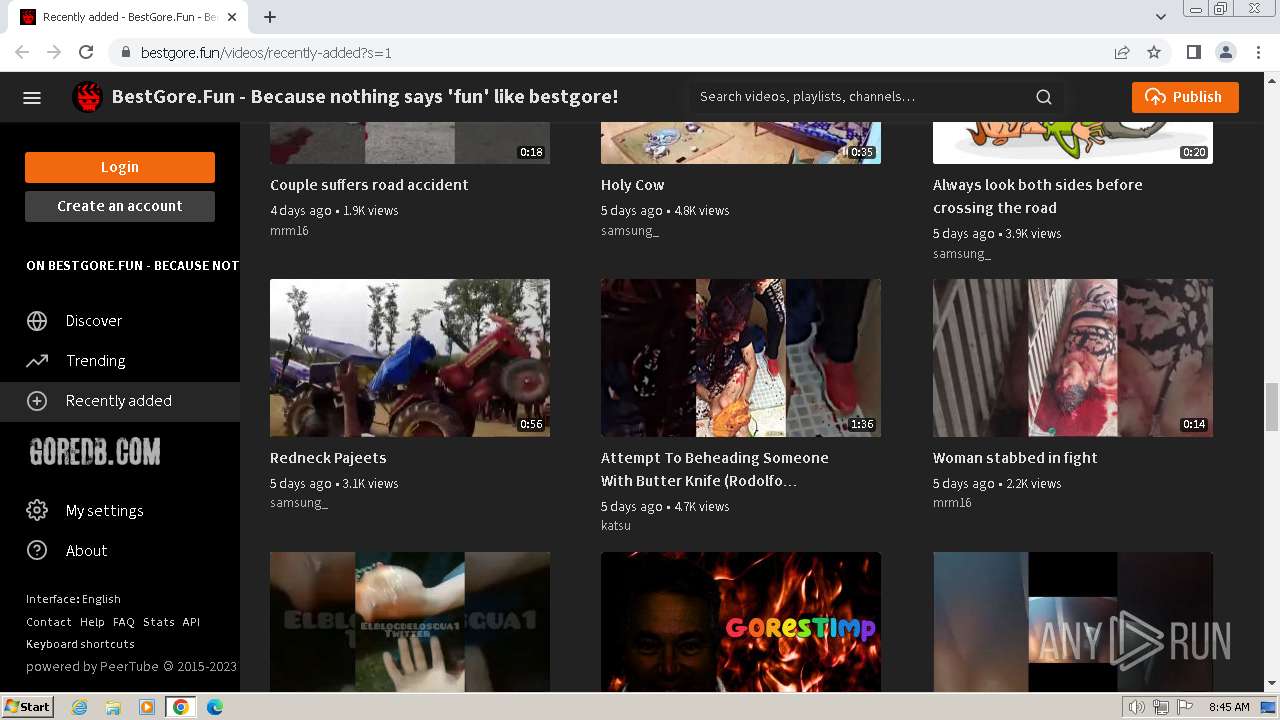1280x720 pixels.
Task: Click the Discover globe icon
Action: 37,321
